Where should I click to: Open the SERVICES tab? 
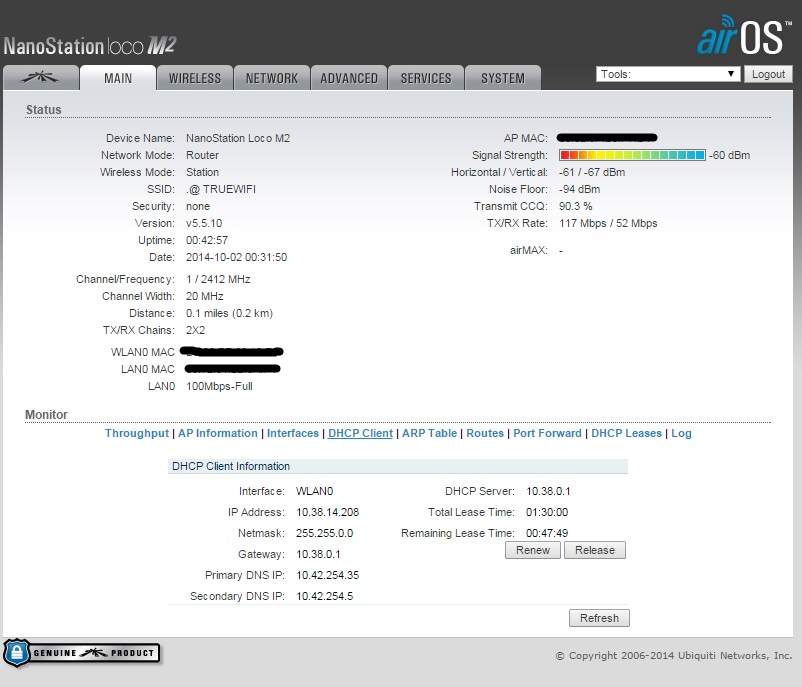pyautogui.click(x=426, y=78)
